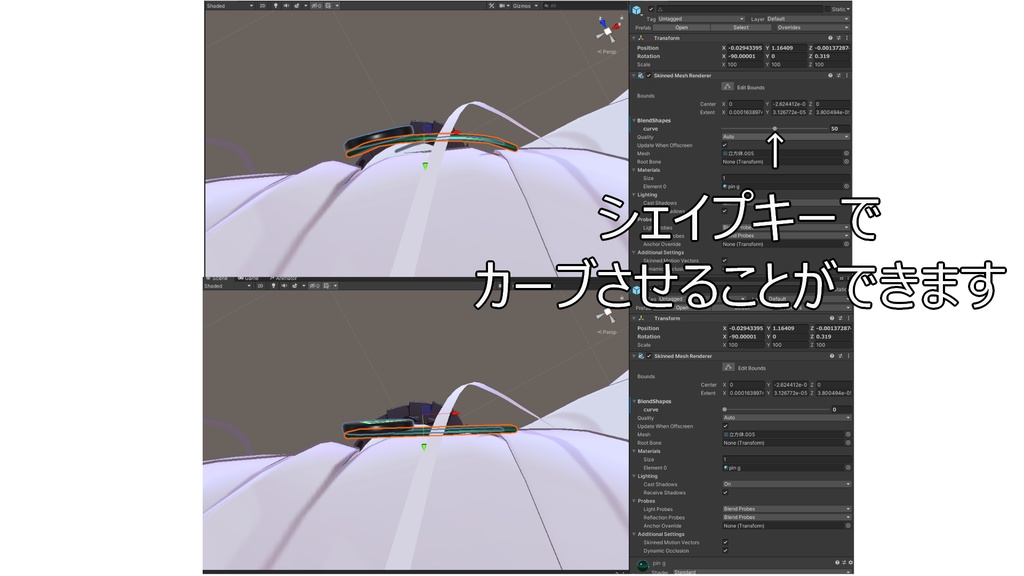Screen dimensions: 1024x576
Task: Toggle GameObject active checkbox in upper Inspector
Action: coord(650,9)
